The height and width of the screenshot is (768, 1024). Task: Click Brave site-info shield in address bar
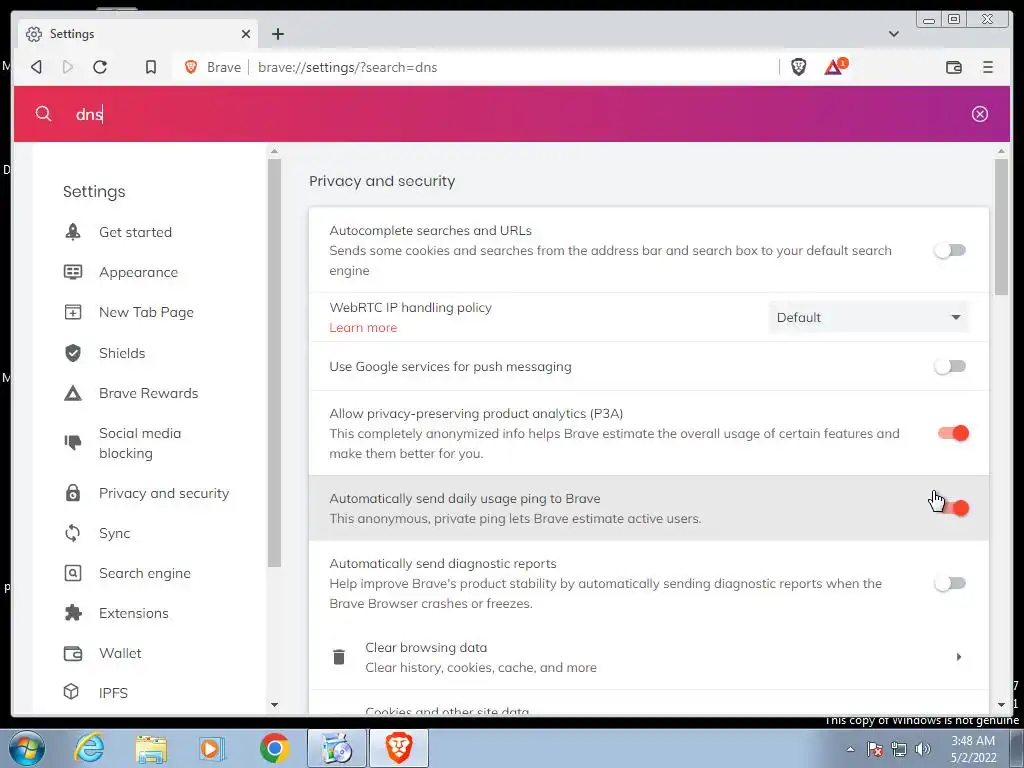coord(191,67)
